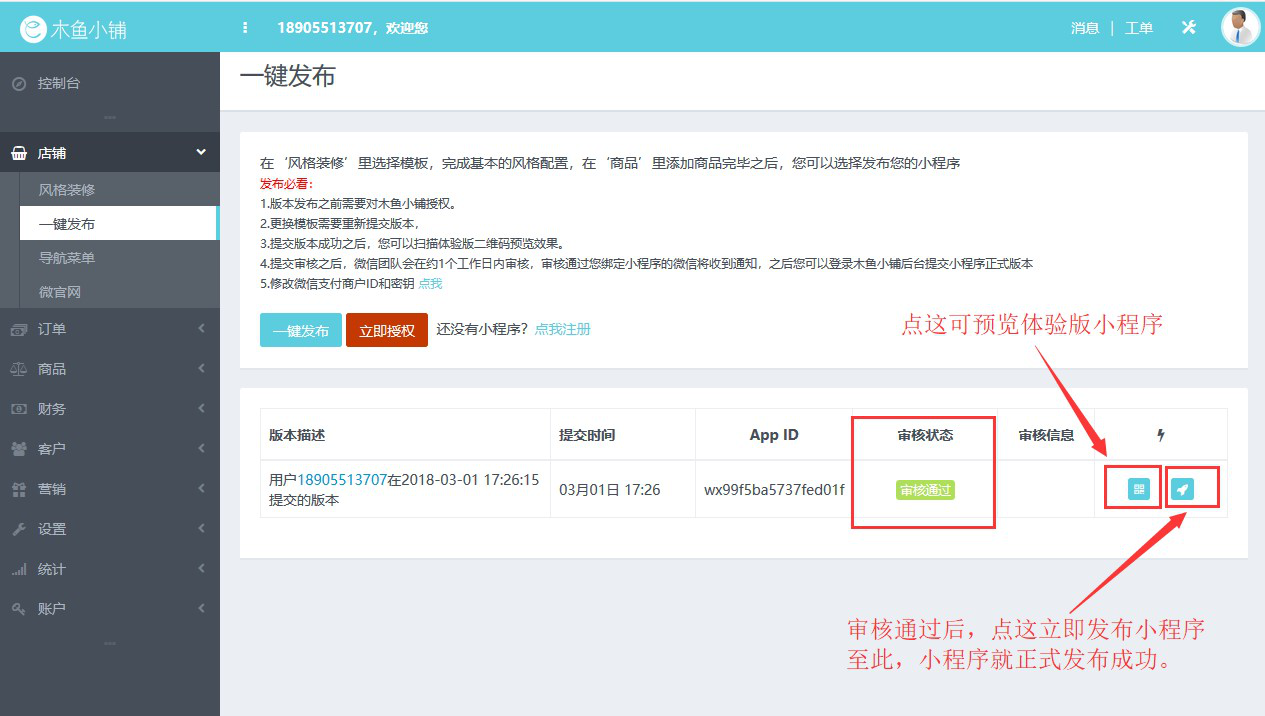The height and width of the screenshot is (716, 1265).
Task: Click the rocket publish icon
Action: 1191,487
